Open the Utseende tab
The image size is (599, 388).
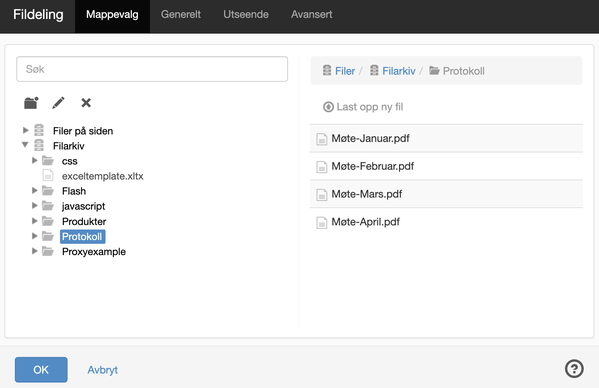[x=246, y=15]
